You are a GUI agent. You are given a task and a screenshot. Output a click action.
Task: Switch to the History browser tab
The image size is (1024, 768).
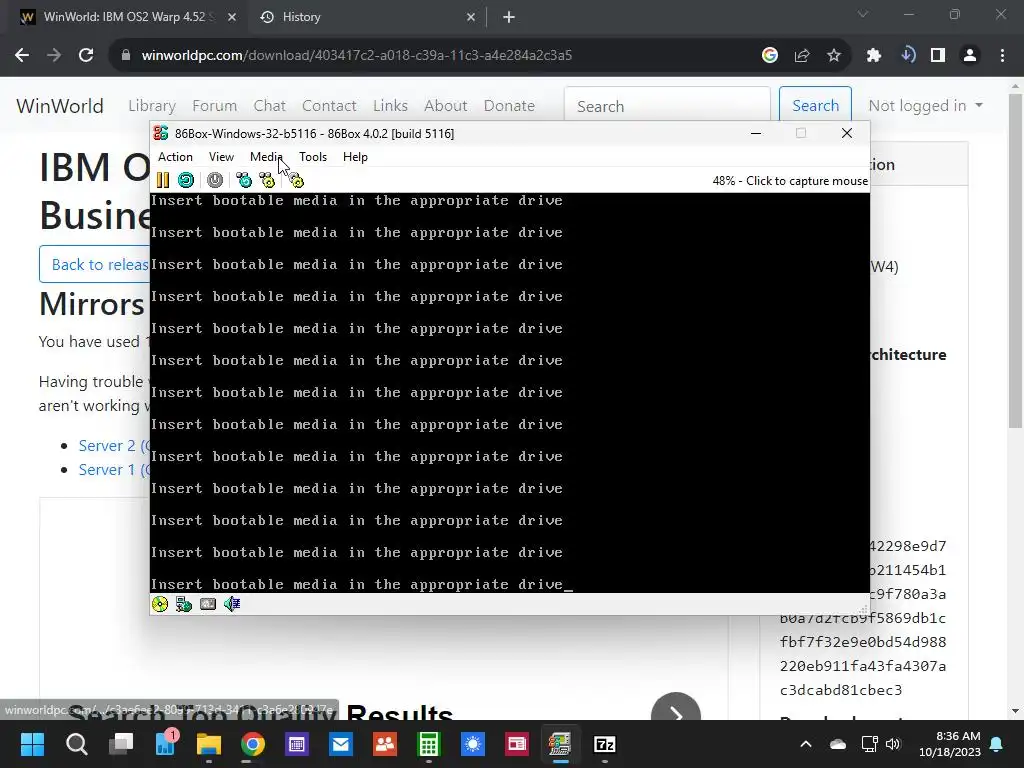366,17
